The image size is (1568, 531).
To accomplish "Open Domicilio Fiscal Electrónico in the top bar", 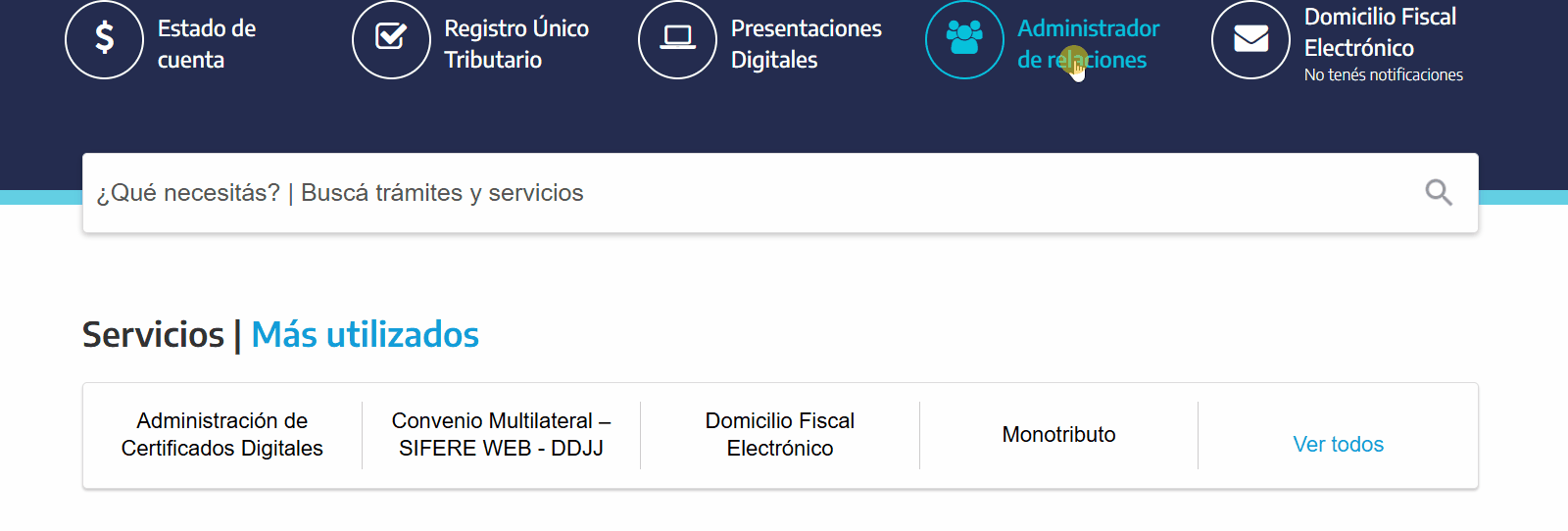I will coord(1380,32).
